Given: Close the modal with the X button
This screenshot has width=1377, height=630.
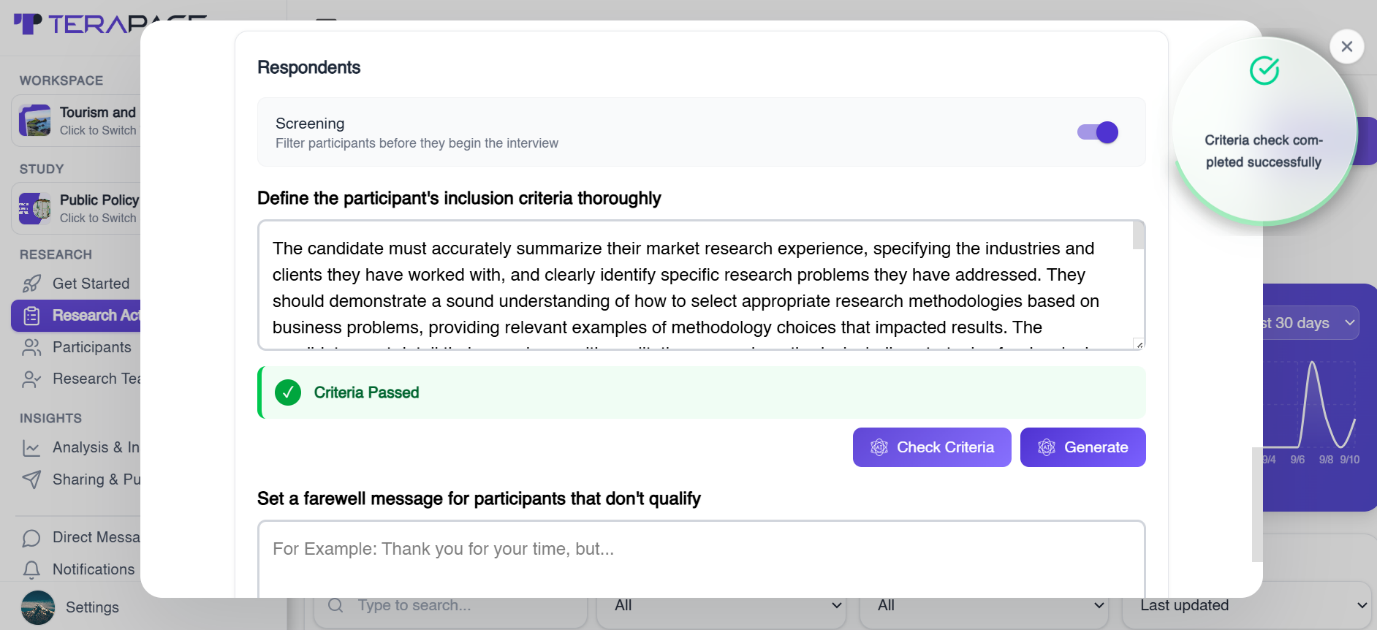Looking at the screenshot, I should tap(1347, 46).
